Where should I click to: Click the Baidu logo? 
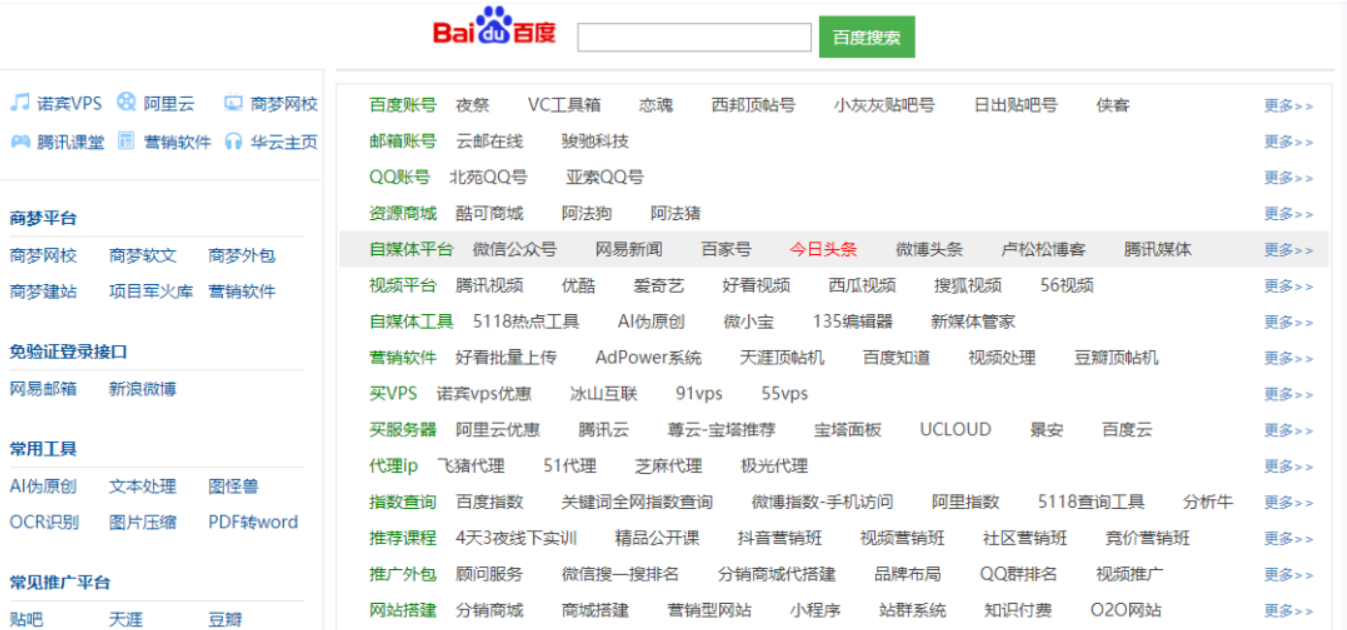click(494, 27)
